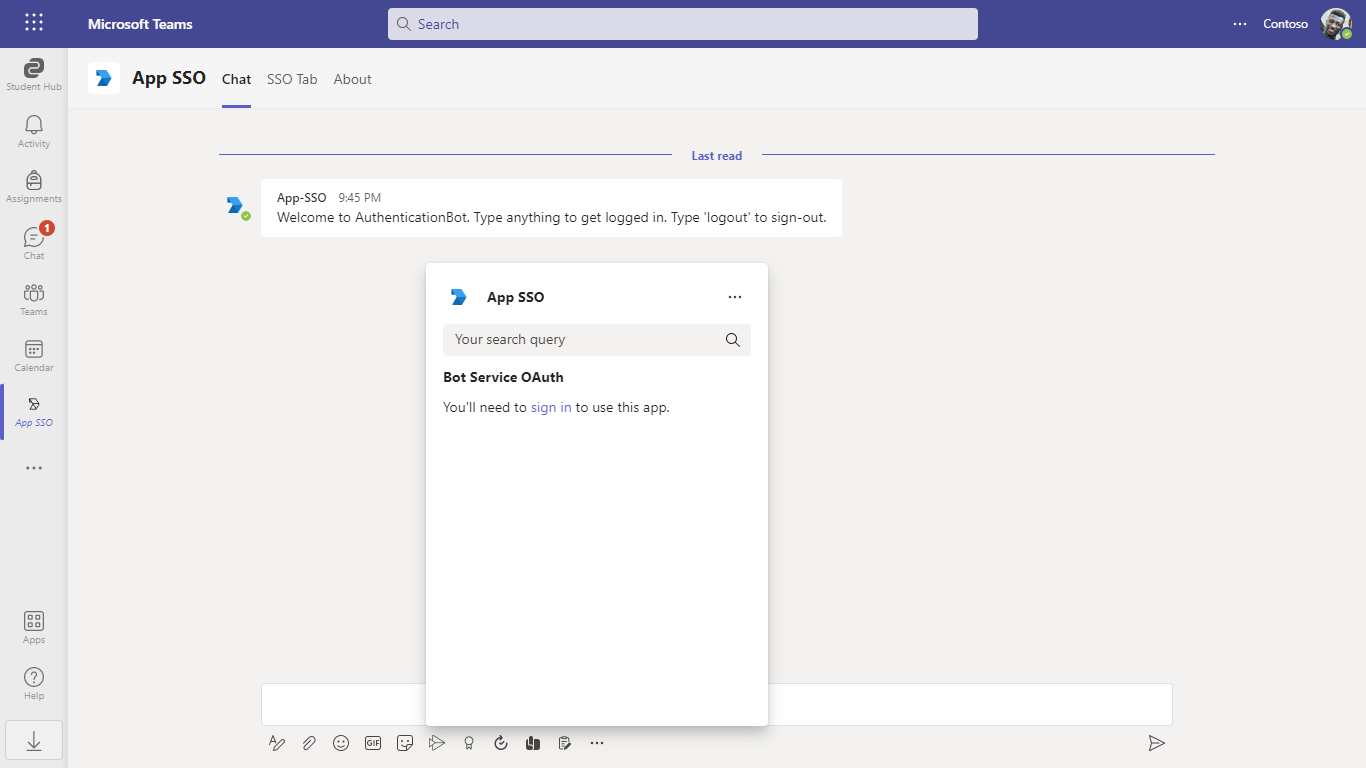Focus the top Search bar

click(683, 24)
